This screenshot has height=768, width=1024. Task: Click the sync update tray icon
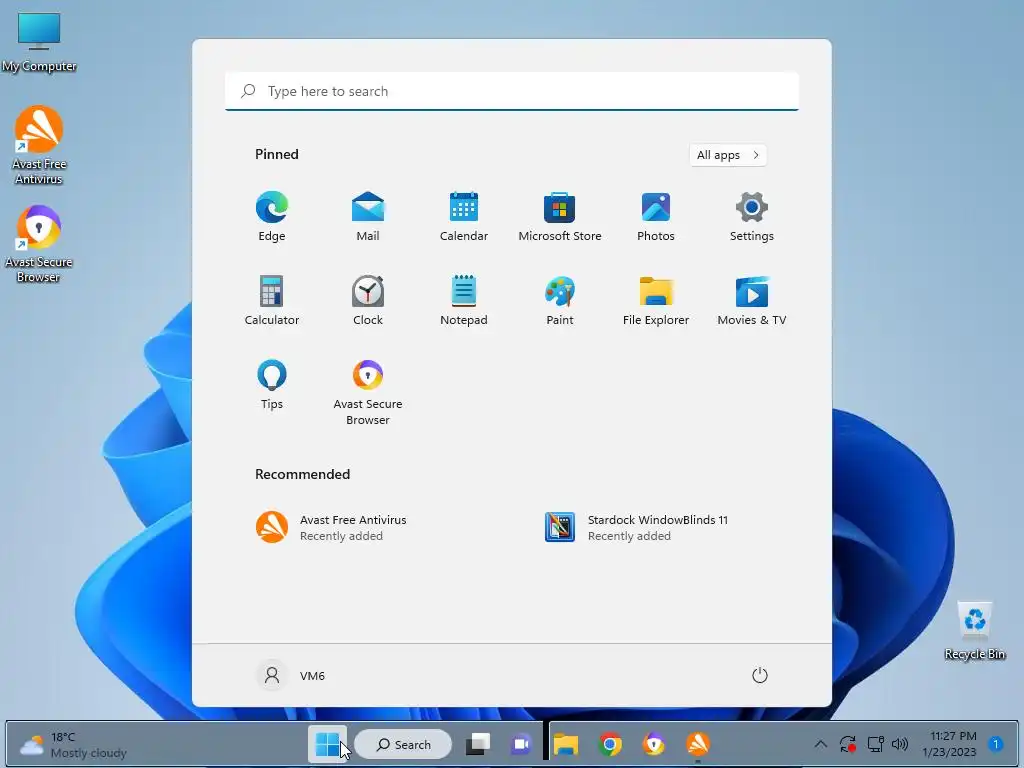pos(848,744)
